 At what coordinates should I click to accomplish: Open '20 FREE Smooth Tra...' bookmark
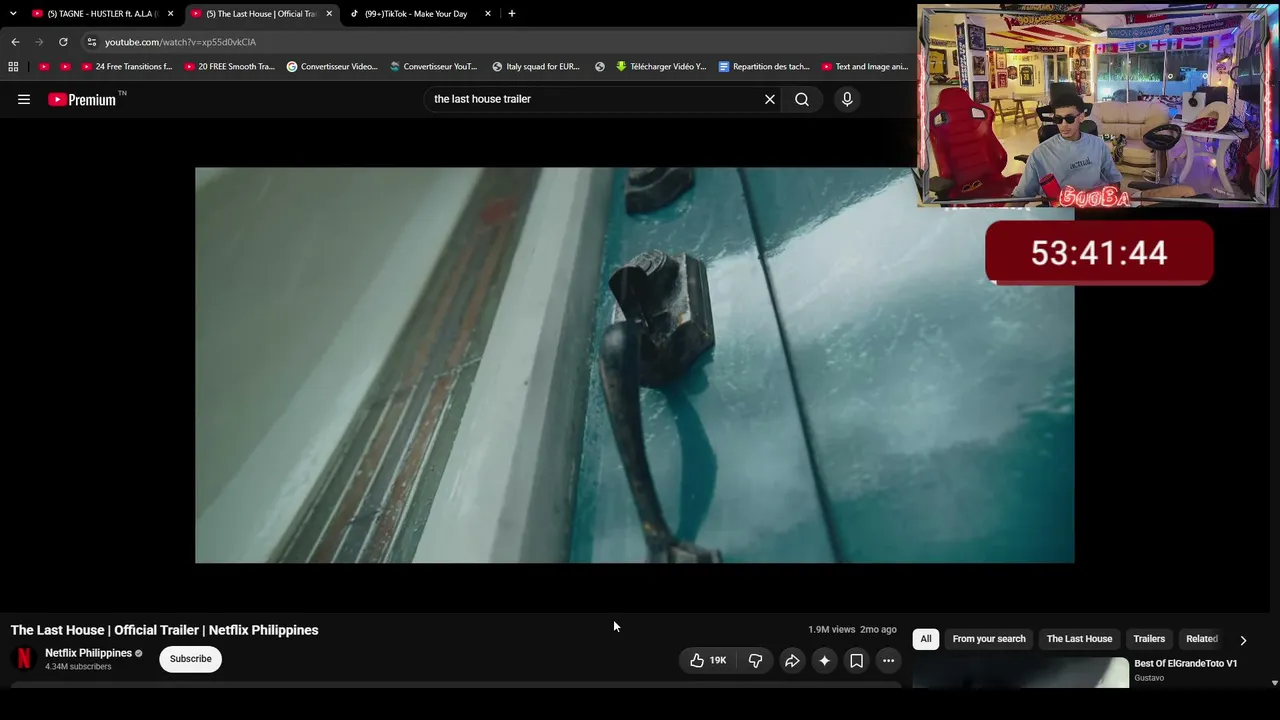click(230, 67)
